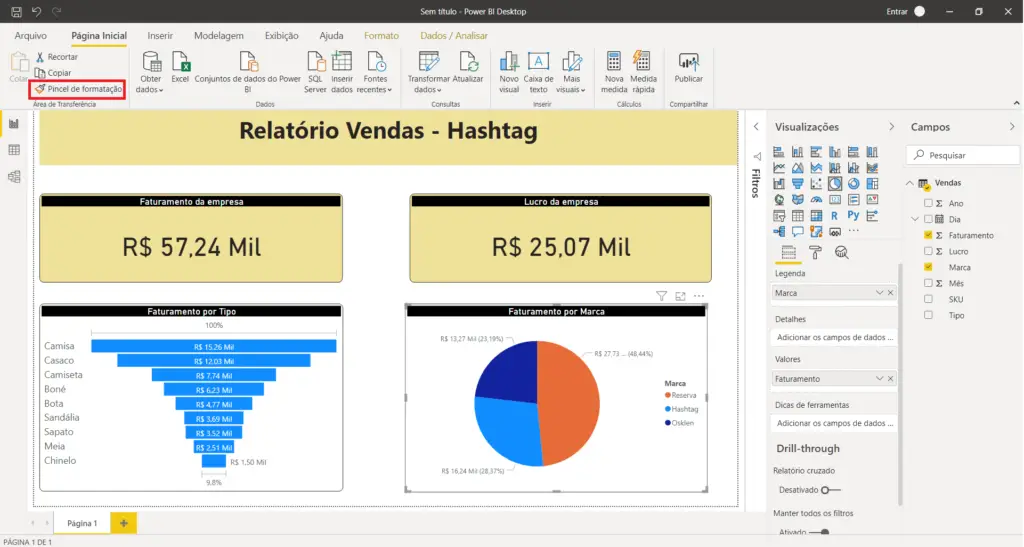Click the Copiar button

point(53,73)
